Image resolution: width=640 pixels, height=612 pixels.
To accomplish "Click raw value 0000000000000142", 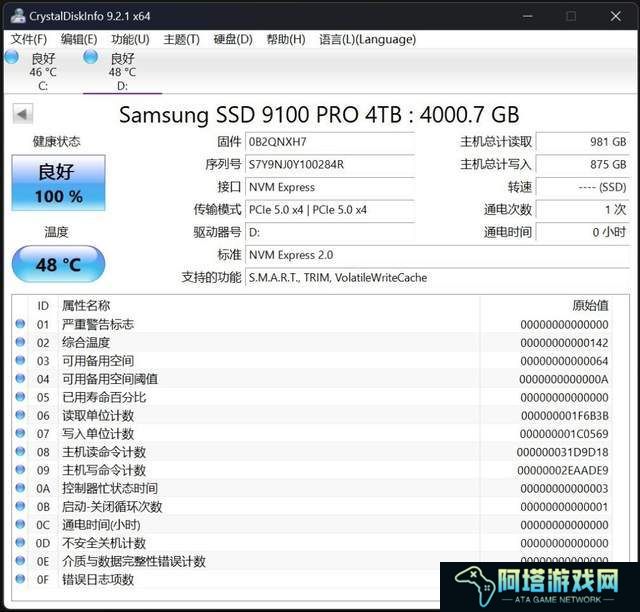I will point(564,343).
